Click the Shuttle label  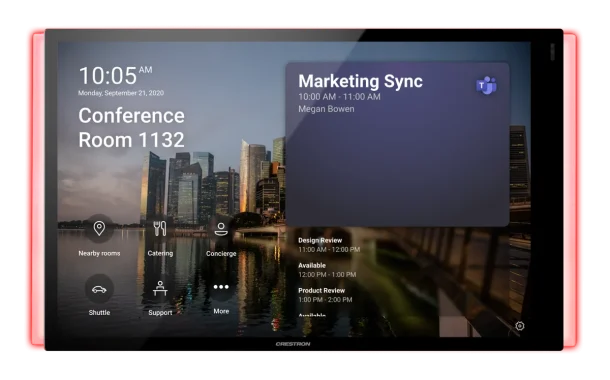pos(99,313)
